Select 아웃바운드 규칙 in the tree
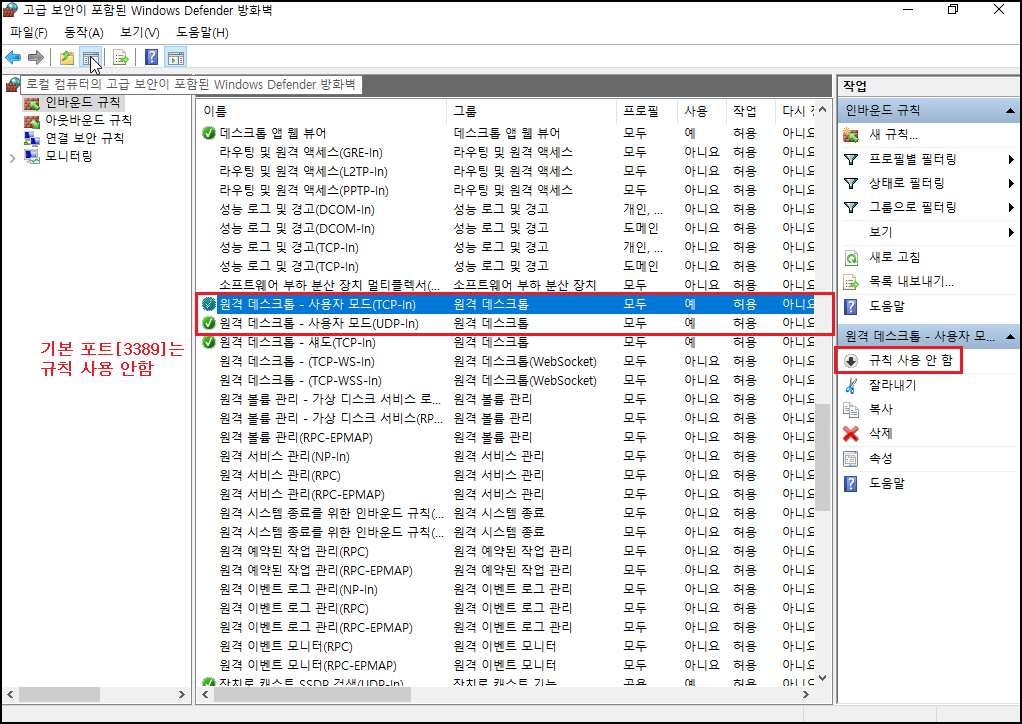1022x724 pixels. pos(89,121)
